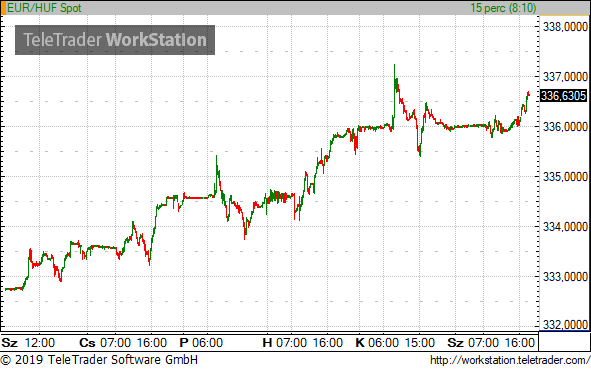
Task: Click the Sz 12:00 time axis marker
Action: point(28,343)
